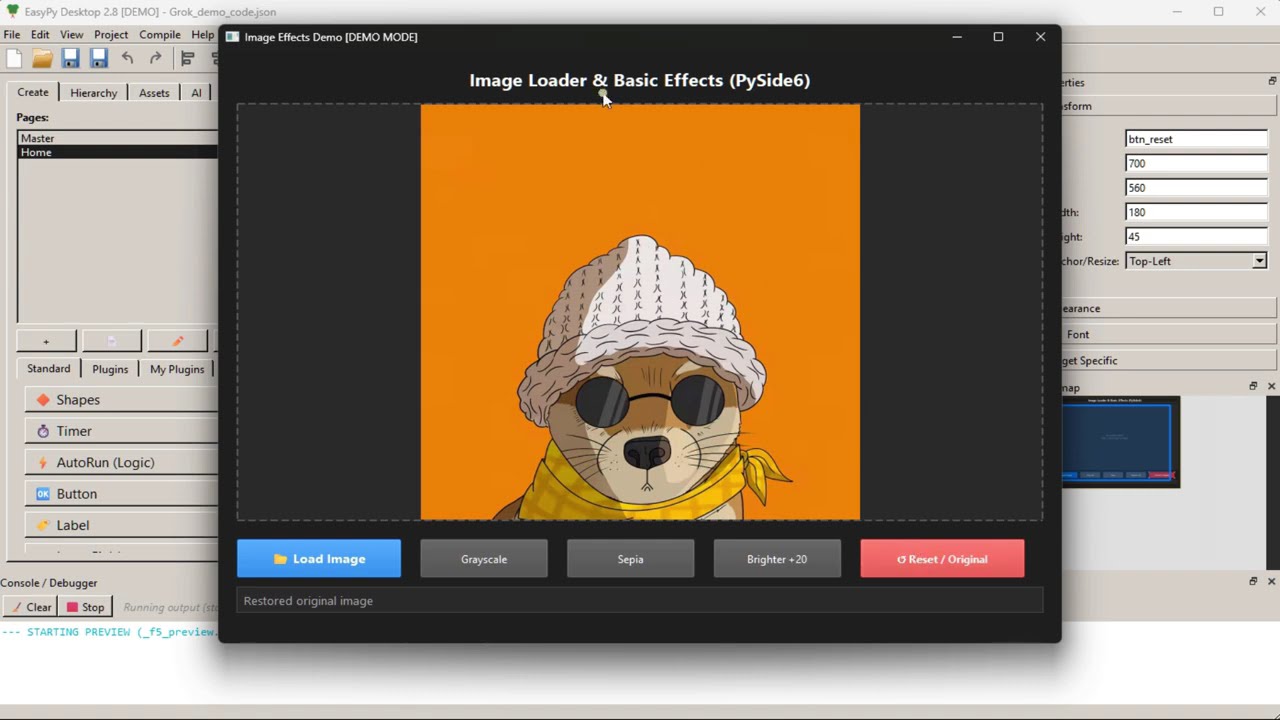Click the duplicate page document icon button
This screenshot has height=720, width=1280.
[112, 341]
